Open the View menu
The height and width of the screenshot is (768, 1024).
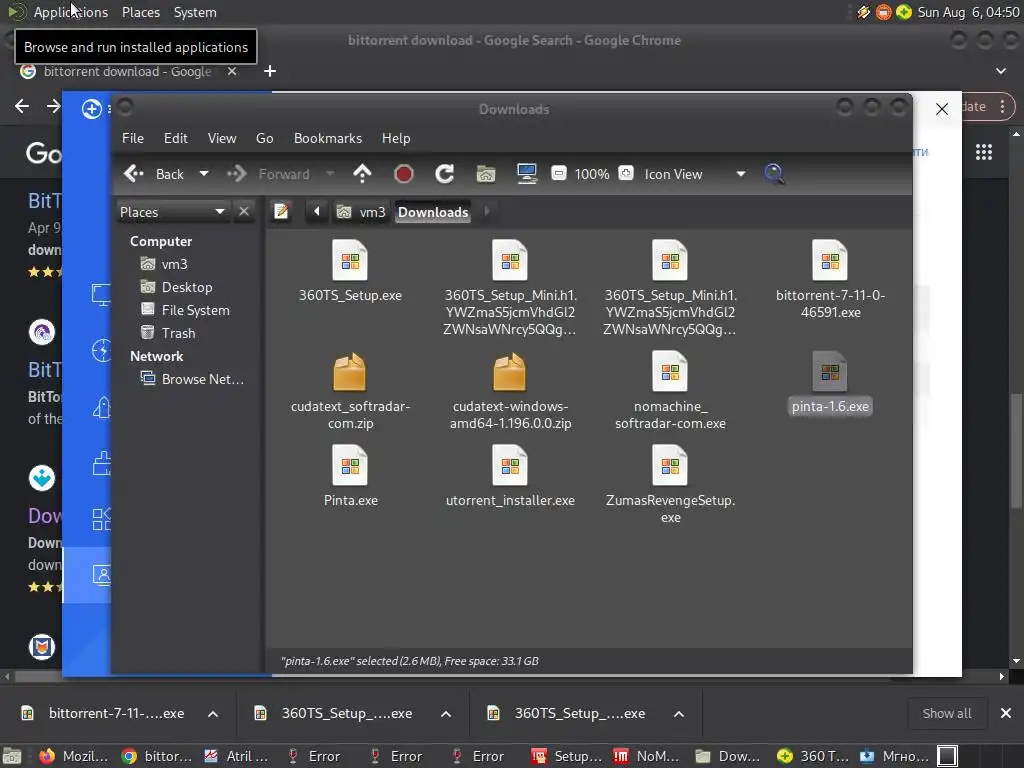click(x=222, y=138)
